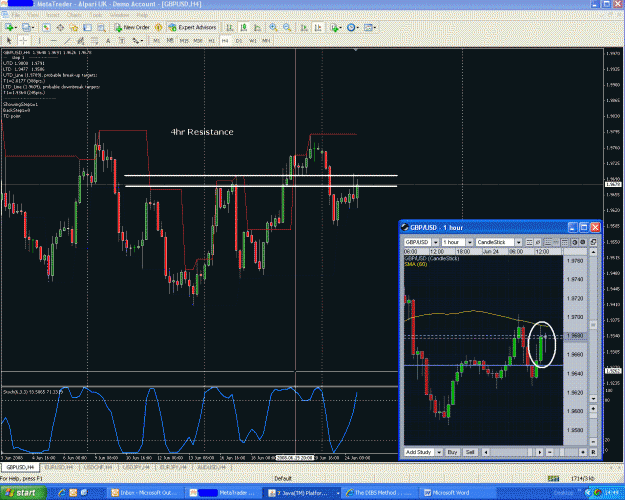Screen dimensions: 625x500
Task: Toggle the Market Watch window icon
Action: coord(46,28)
